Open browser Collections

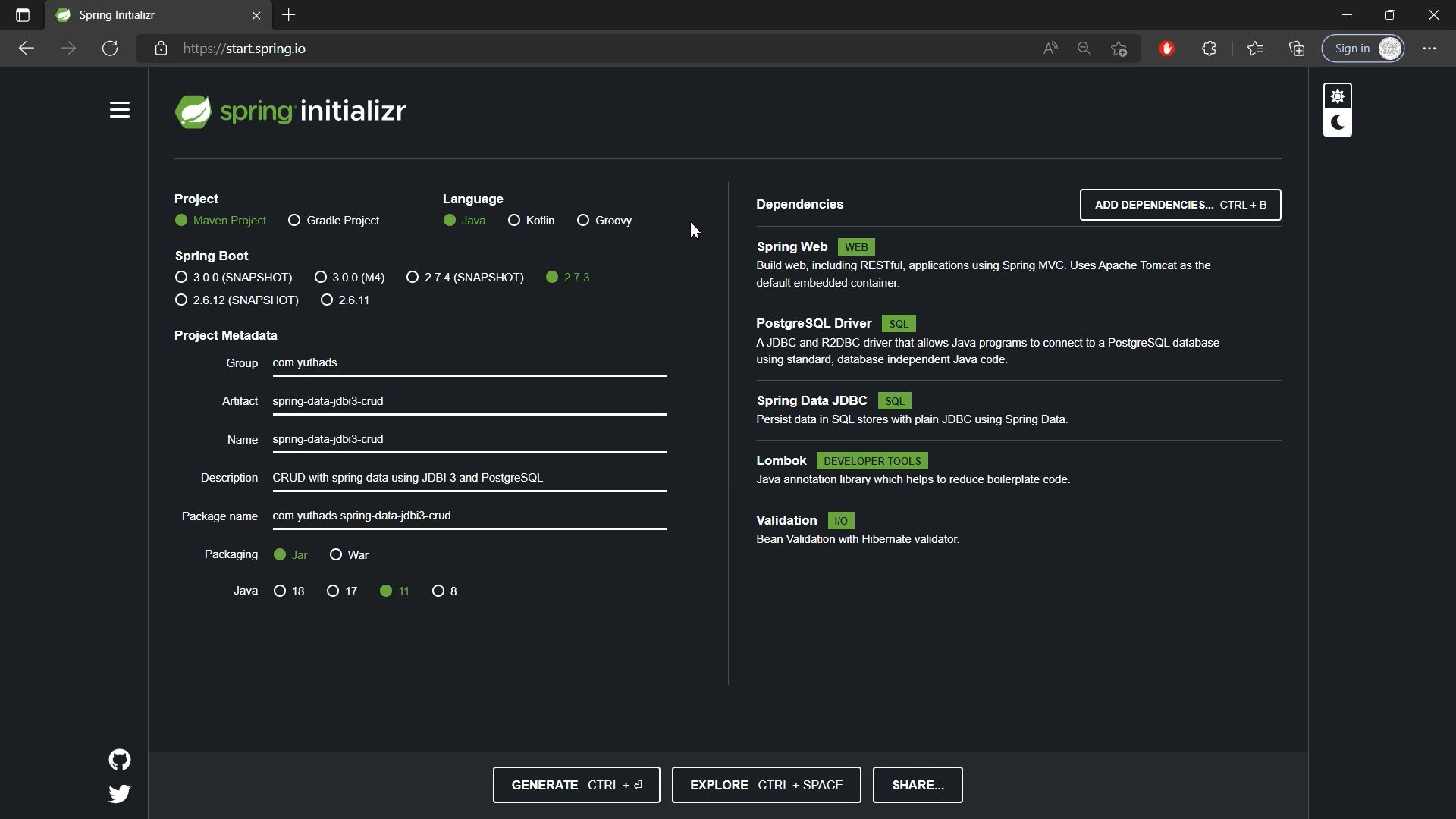pos(1297,49)
